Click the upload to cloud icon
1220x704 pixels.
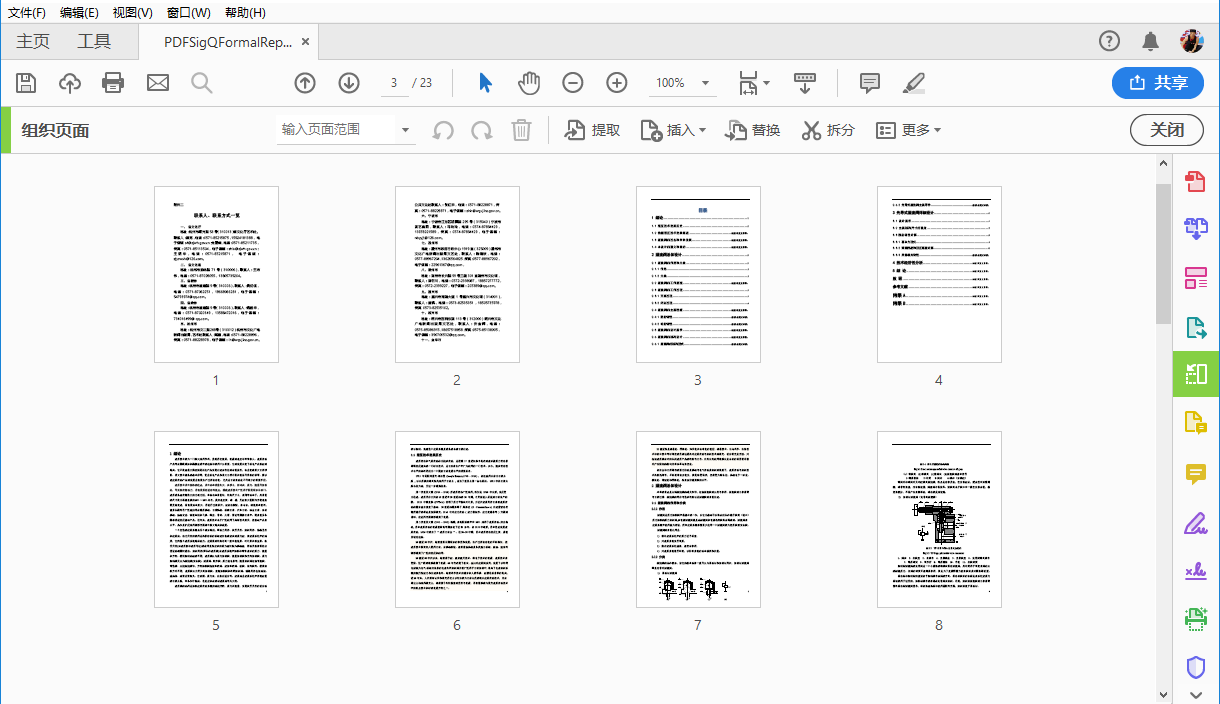coord(70,83)
